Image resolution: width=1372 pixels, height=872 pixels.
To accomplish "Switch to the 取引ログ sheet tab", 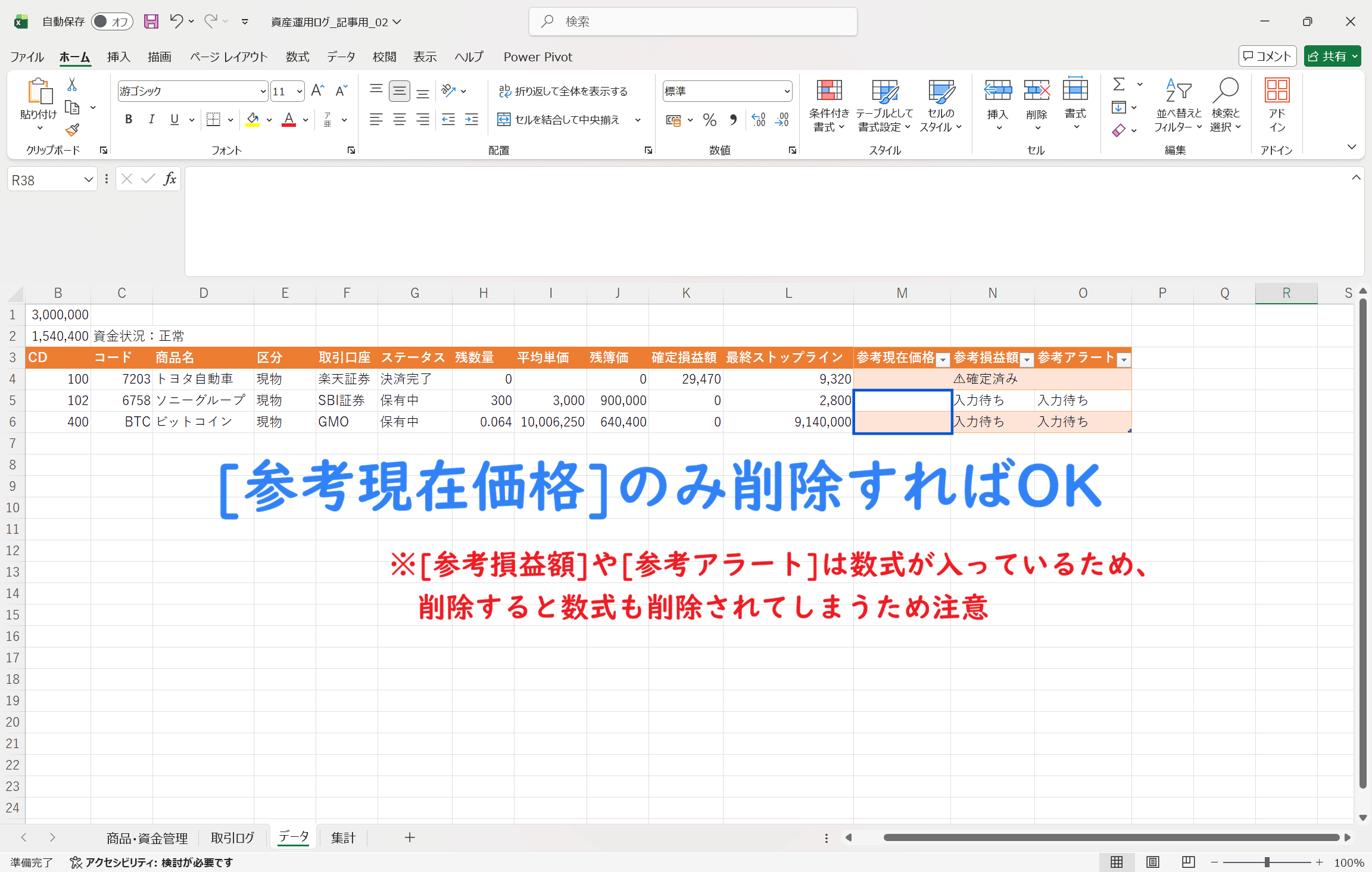I will (232, 838).
